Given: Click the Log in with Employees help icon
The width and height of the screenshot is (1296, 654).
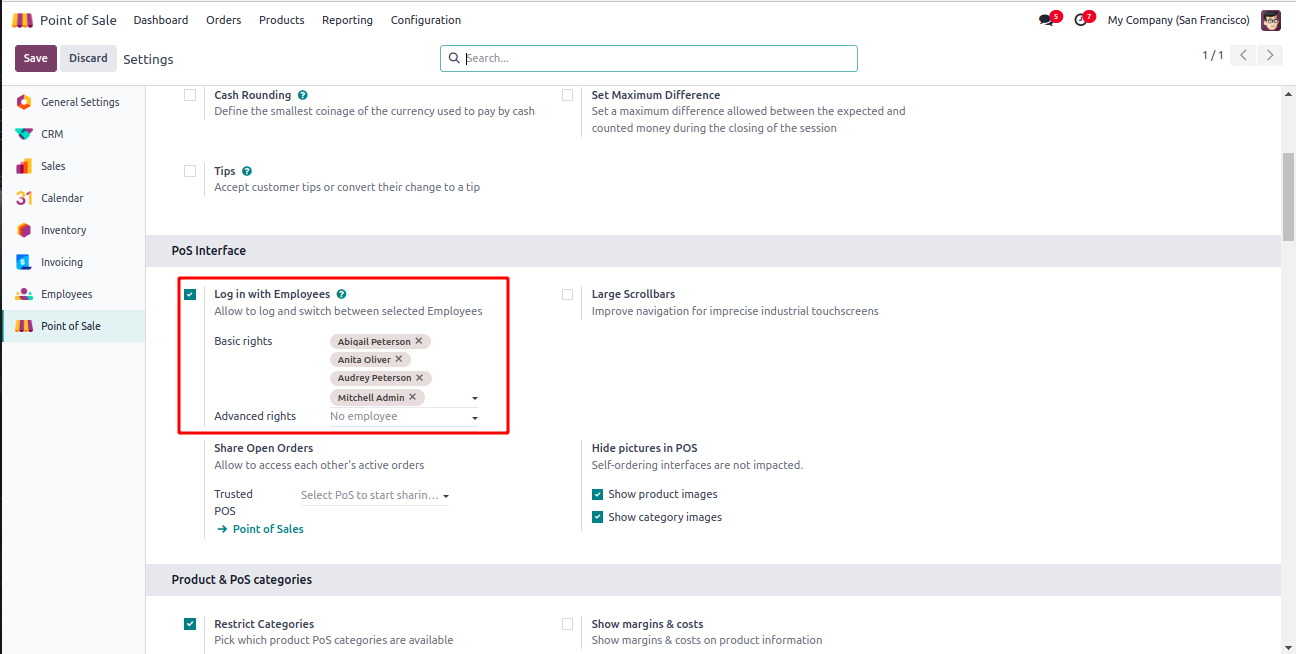Looking at the screenshot, I should [342, 294].
